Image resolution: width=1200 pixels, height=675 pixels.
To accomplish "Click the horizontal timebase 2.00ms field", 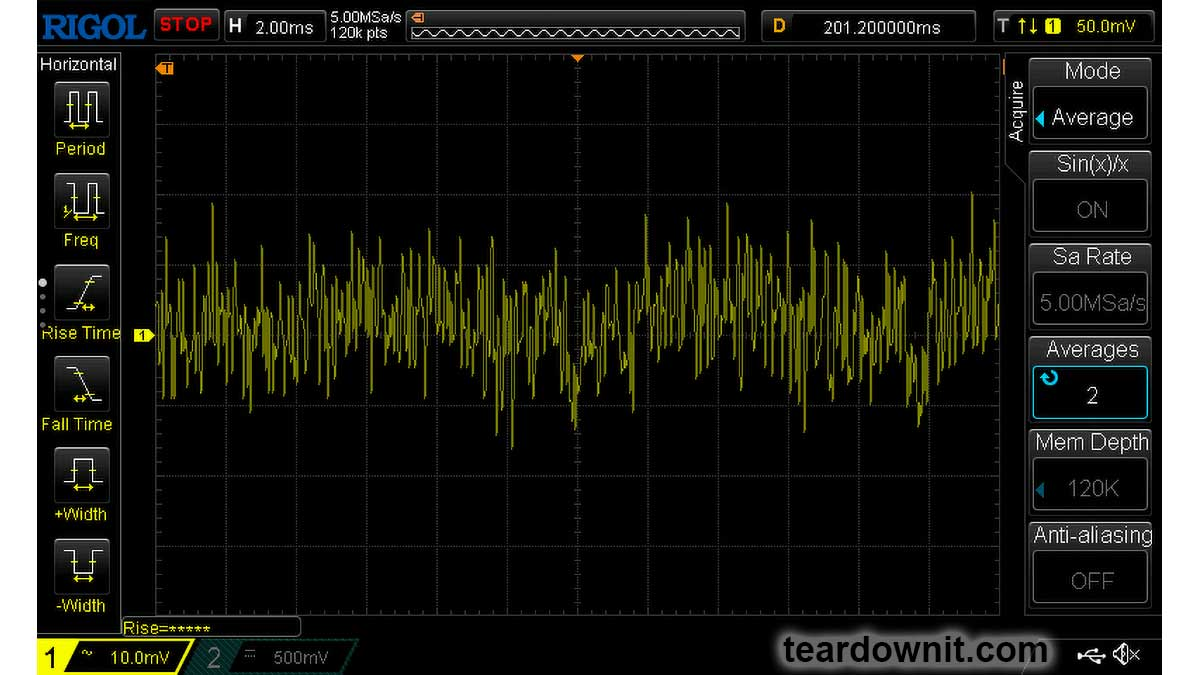I will click(x=273, y=26).
